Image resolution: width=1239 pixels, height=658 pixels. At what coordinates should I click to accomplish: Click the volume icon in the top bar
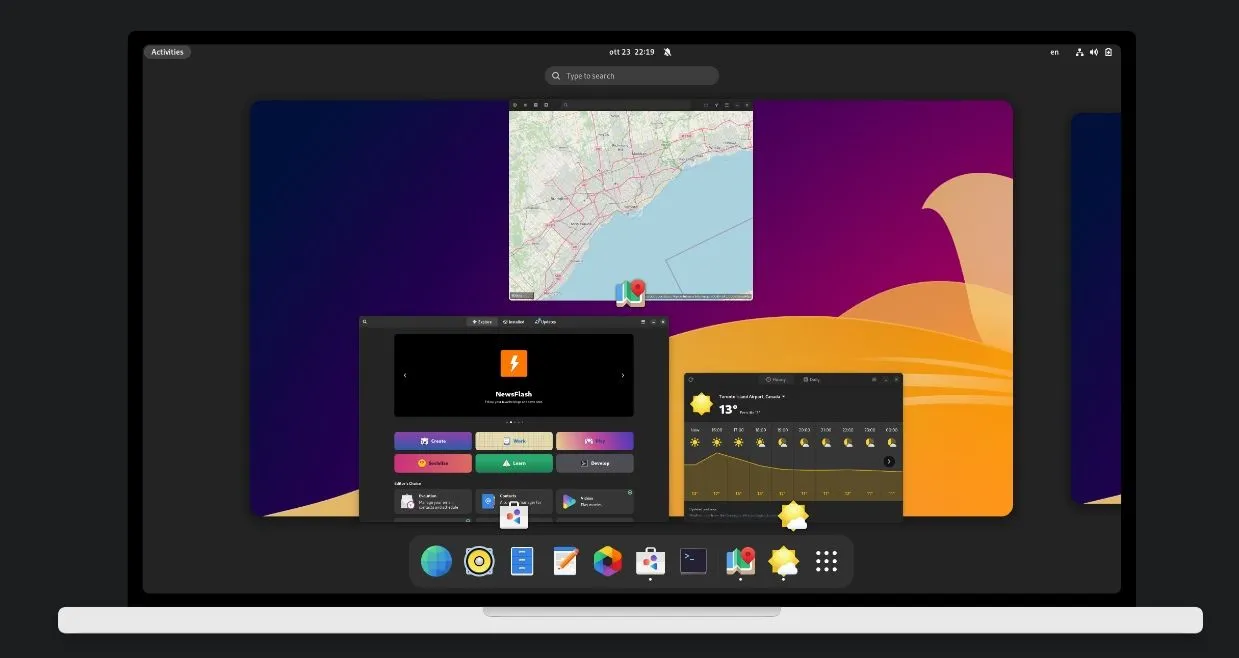pyautogui.click(x=1093, y=51)
